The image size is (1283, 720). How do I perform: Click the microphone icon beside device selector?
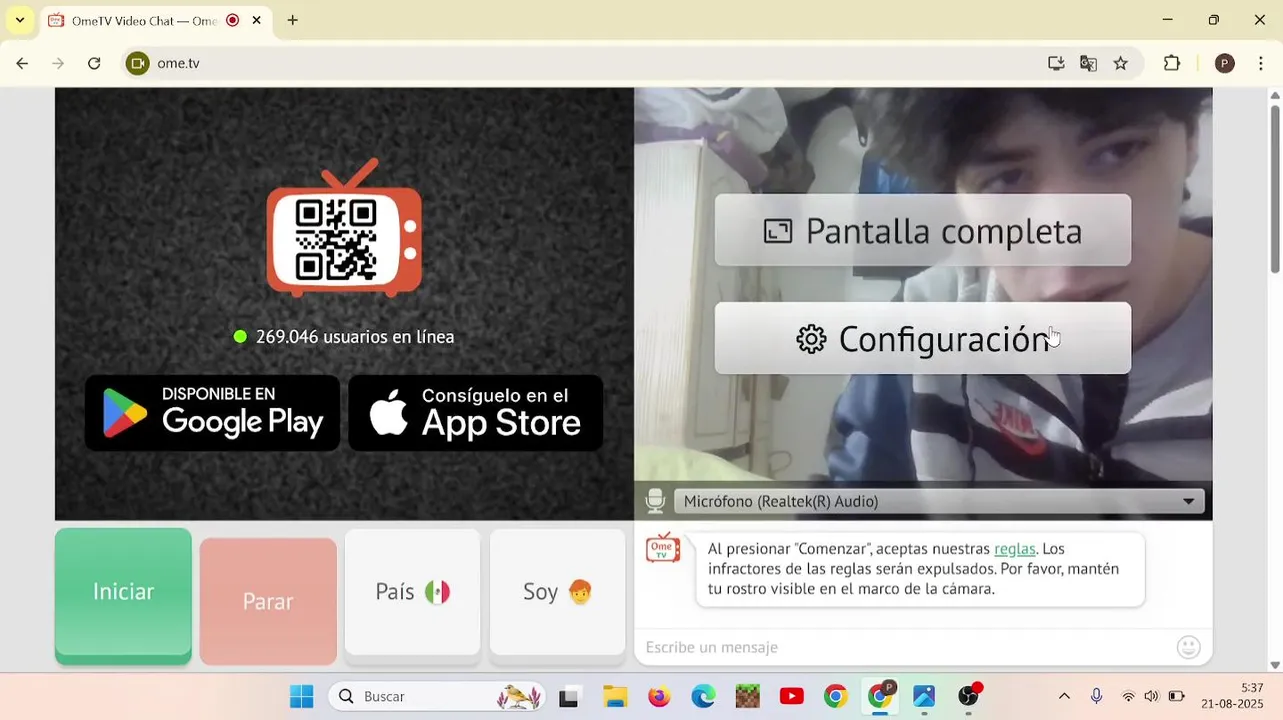click(x=655, y=501)
